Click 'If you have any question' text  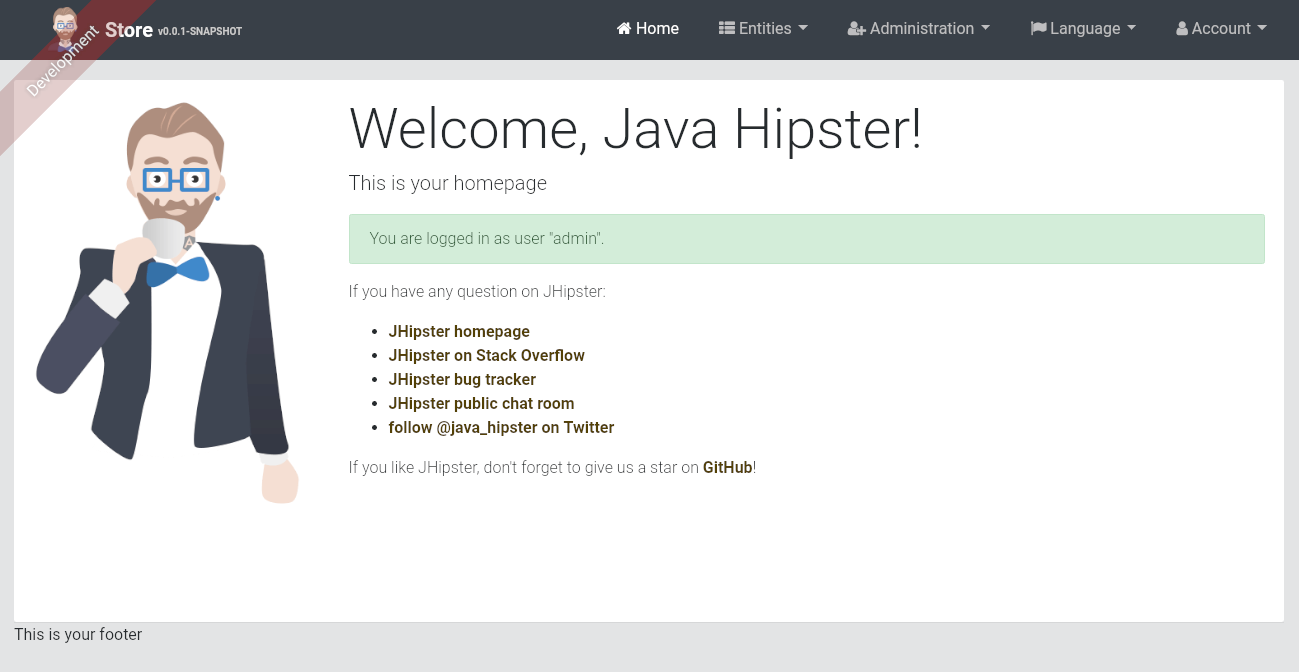[477, 292]
